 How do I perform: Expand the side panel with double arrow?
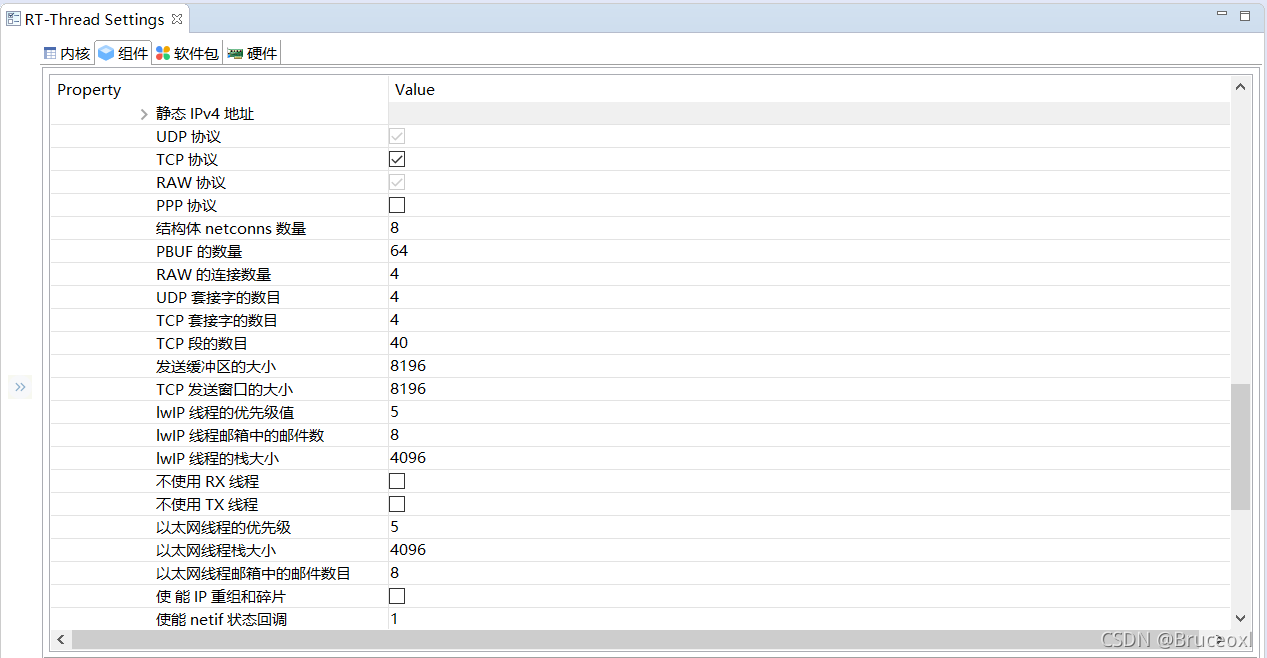(x=20, y=387)
